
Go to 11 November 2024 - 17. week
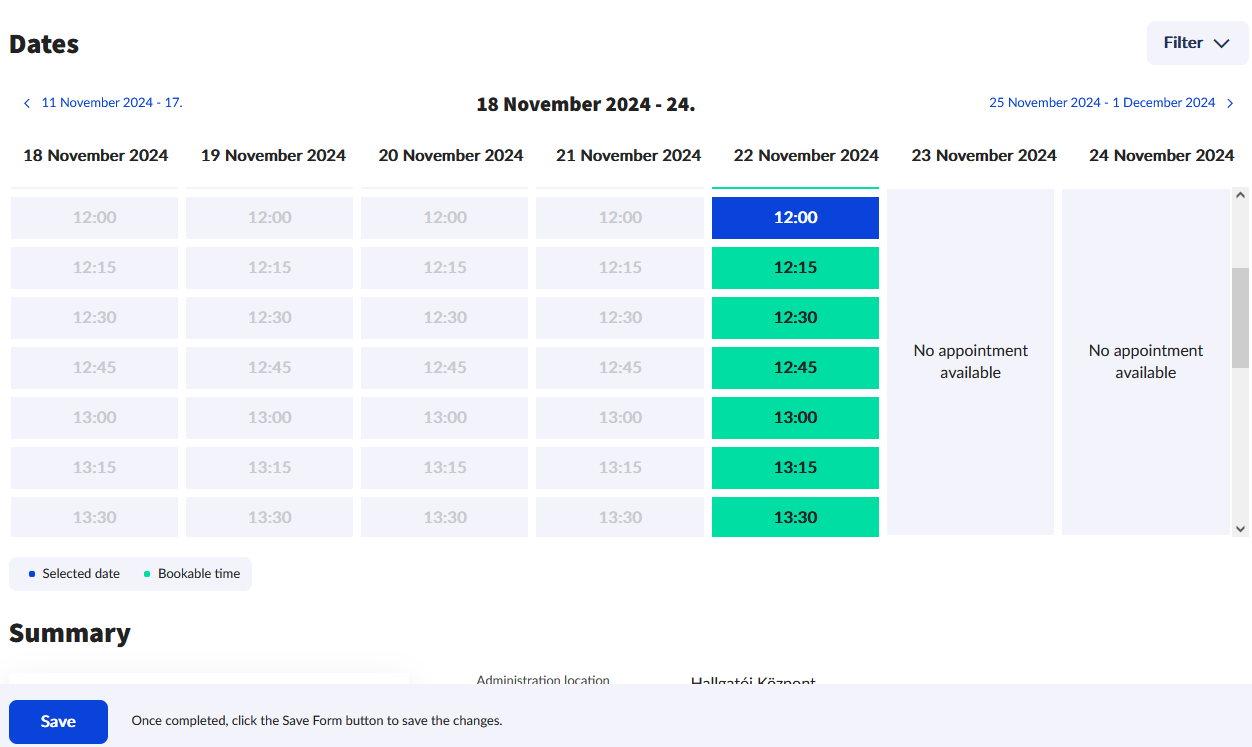point(111,103)
